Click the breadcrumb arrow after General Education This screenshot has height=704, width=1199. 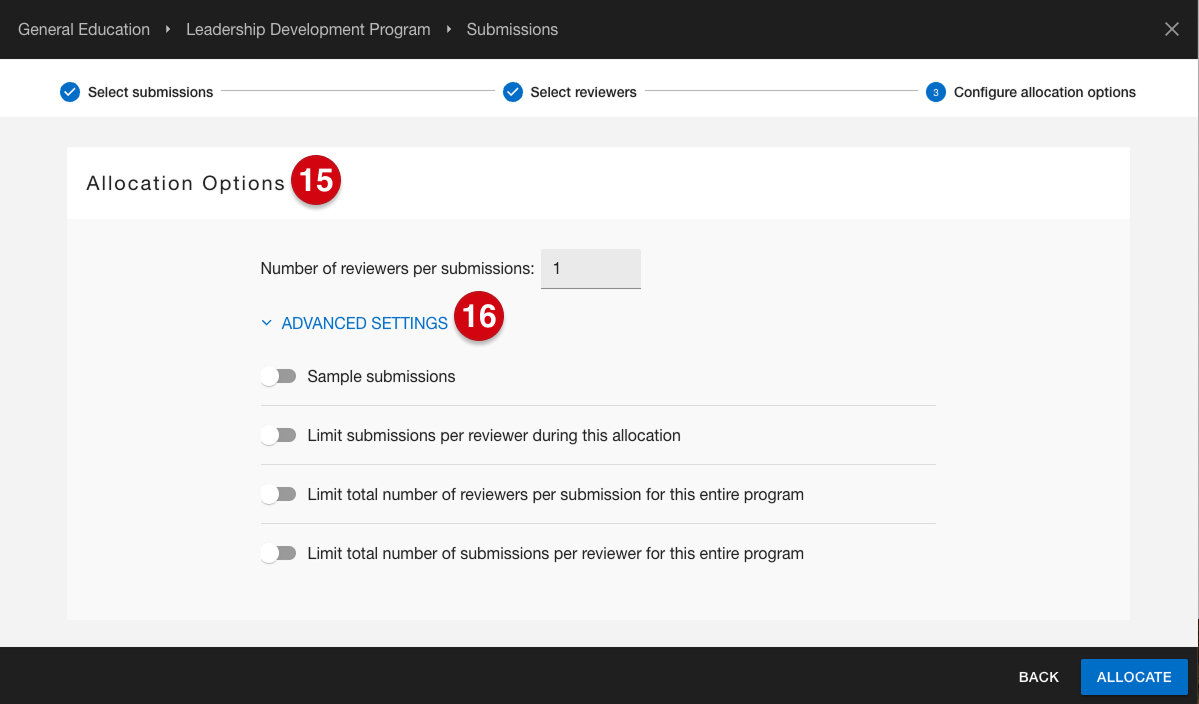(167, 29)
